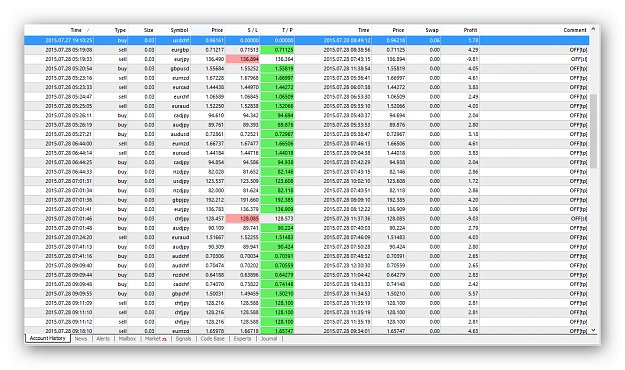625x370 pixels.
Task: Click open time 2015.07.28 07:24:20
Action: click(x=69, y=237)
